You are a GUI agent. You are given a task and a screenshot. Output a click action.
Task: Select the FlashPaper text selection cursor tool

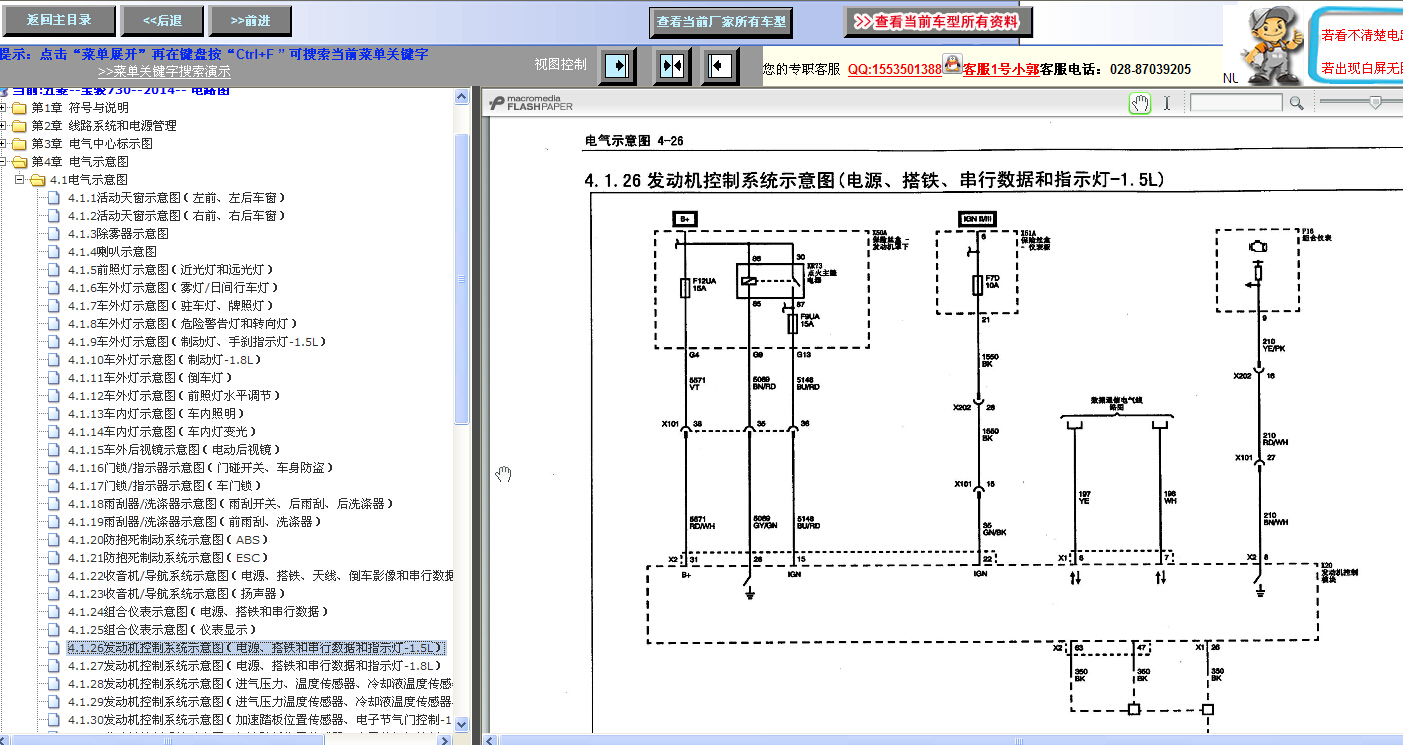point(1166,103)
